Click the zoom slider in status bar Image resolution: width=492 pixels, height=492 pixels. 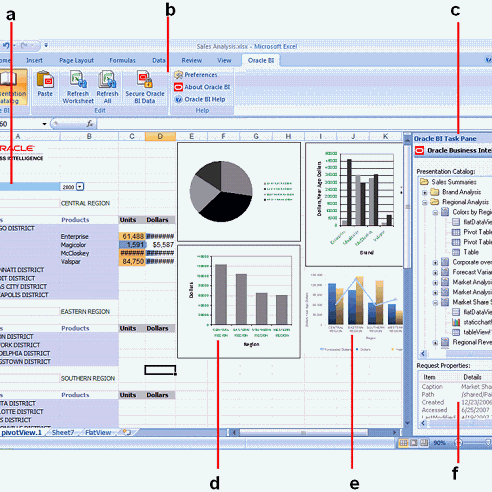click(x=473, y=443)
